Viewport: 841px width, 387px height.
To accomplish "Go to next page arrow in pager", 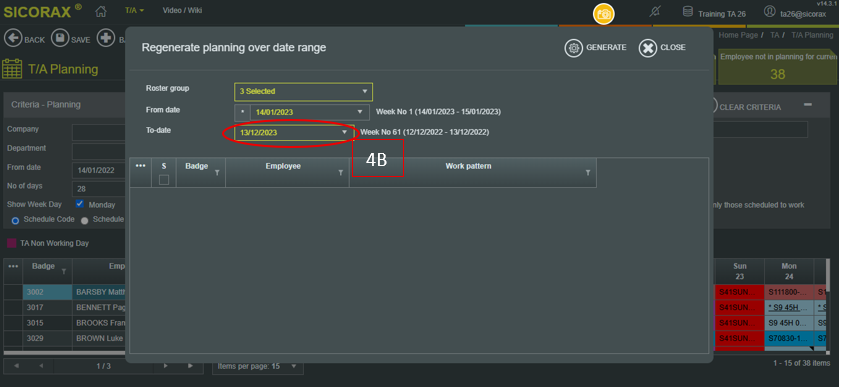I will [x=165, y=366].
